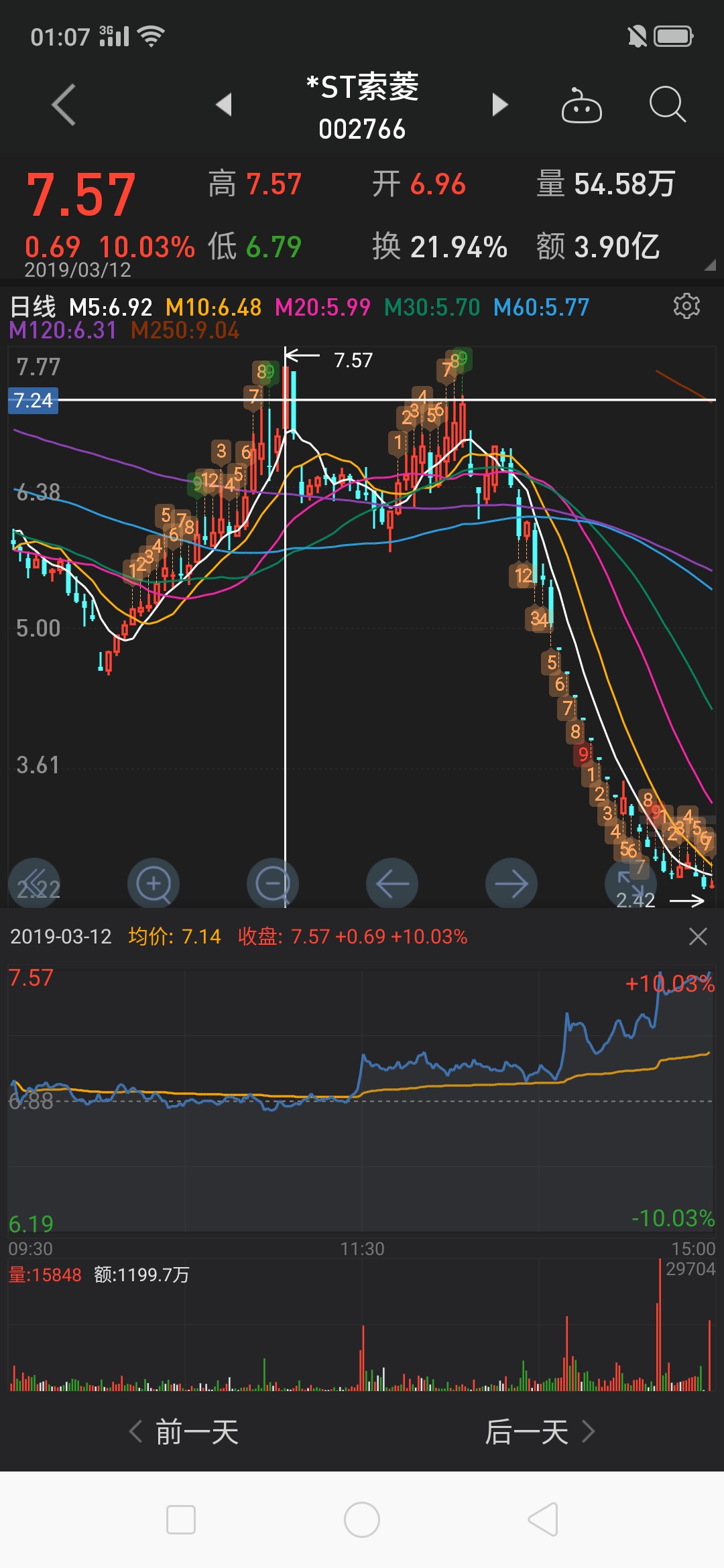Open the robot assistant icon
The image size is (724, 1568).
click(x=581, y=105)
